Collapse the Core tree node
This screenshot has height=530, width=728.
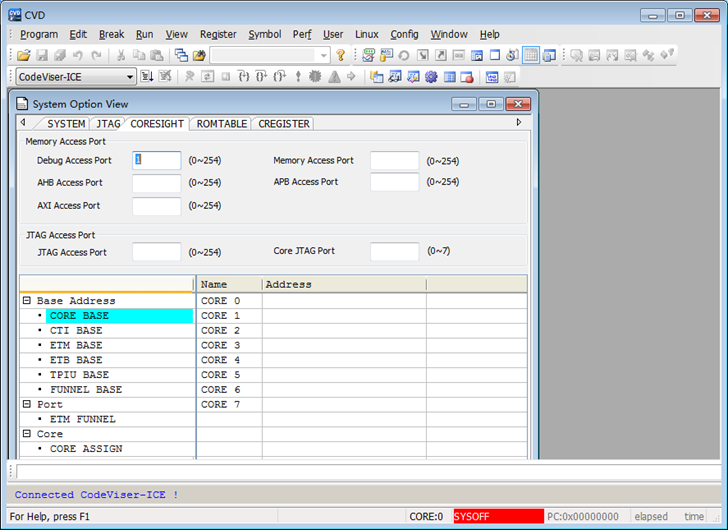point(27,433)
